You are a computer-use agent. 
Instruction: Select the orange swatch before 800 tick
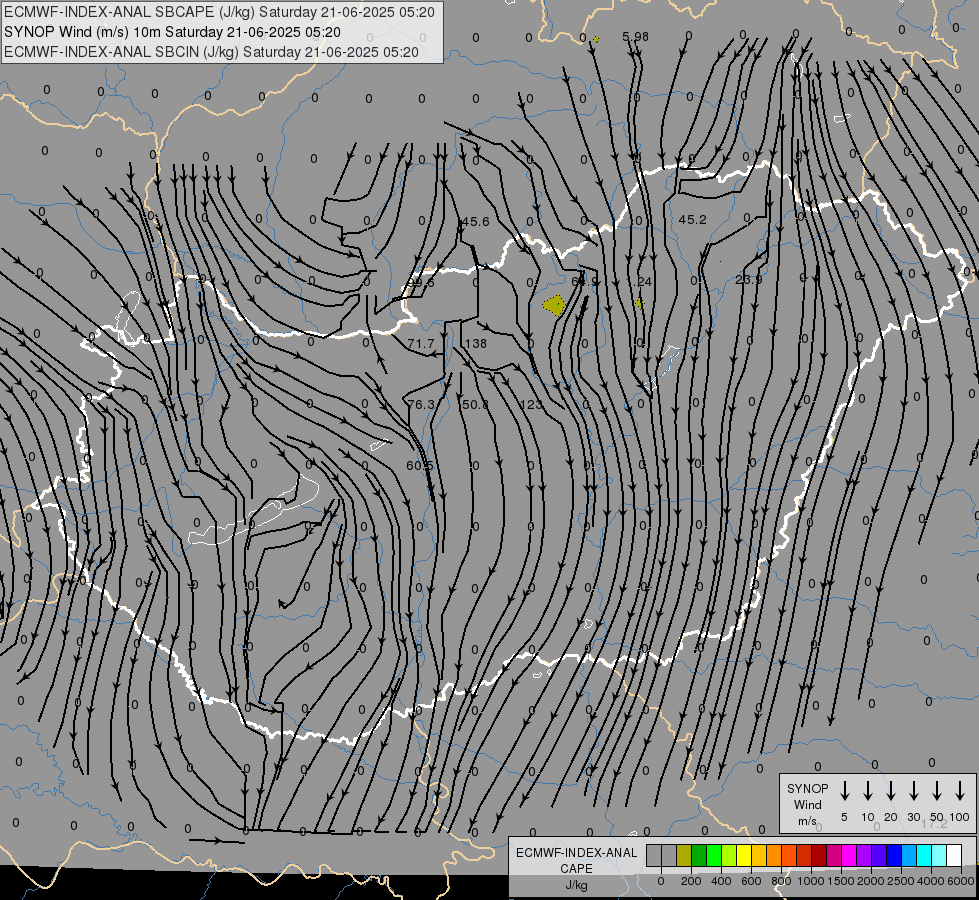(774, 856)
